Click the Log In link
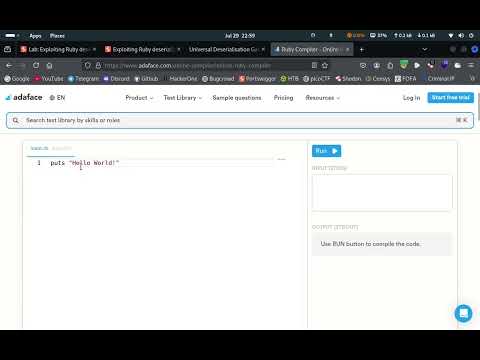Screen dimensions: 480x360 tap(411, 98)
